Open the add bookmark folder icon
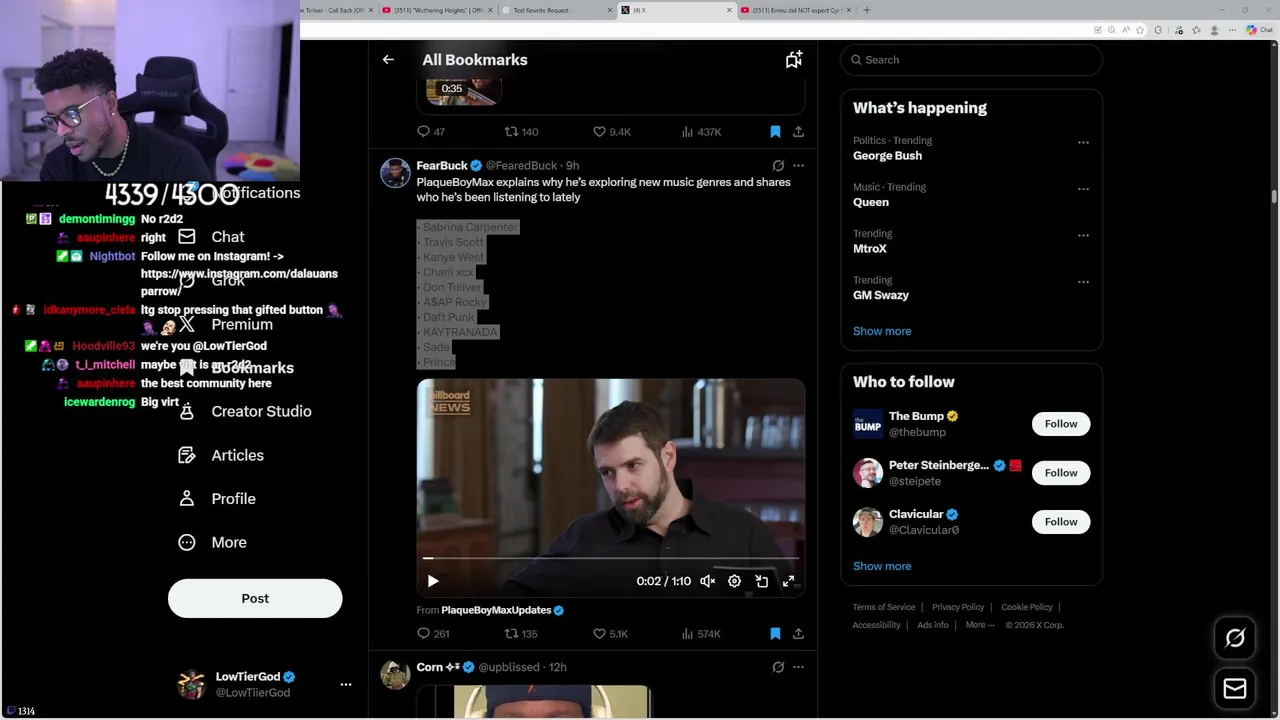Viewport: 1280px width, 720px height. tap(793, 60)
